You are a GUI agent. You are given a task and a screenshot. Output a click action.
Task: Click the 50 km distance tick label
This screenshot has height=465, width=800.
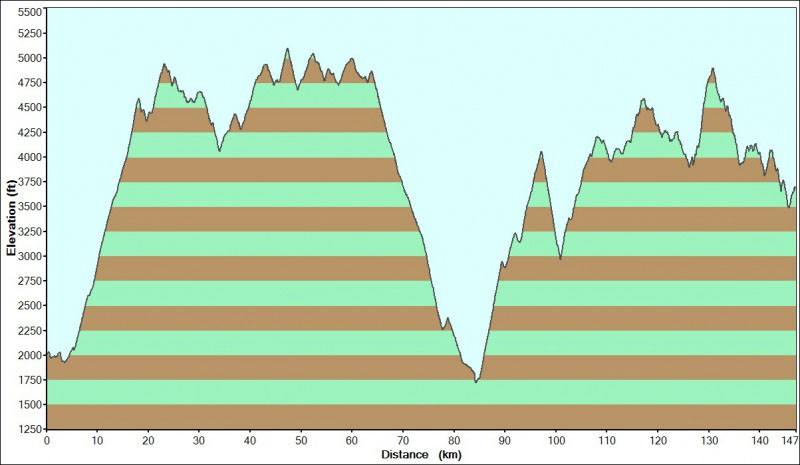tap(301, 440)
